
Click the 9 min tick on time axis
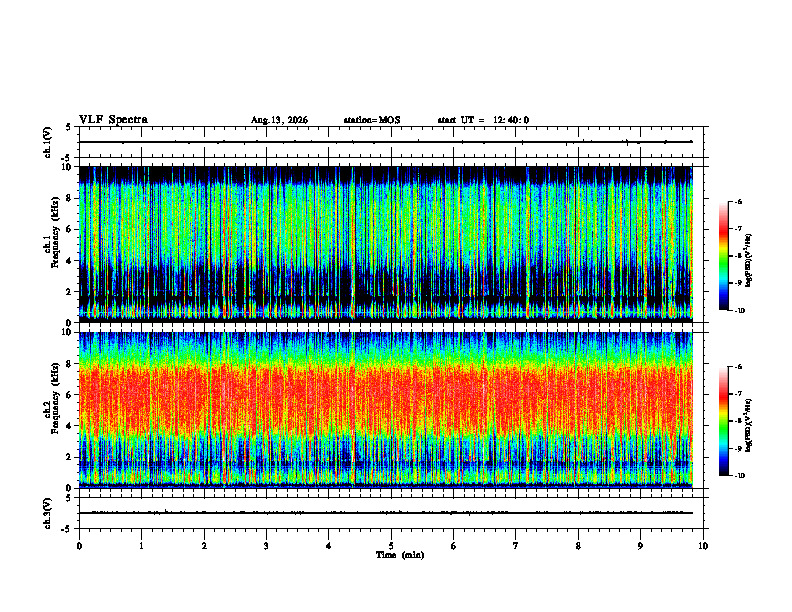pos(640,546)
